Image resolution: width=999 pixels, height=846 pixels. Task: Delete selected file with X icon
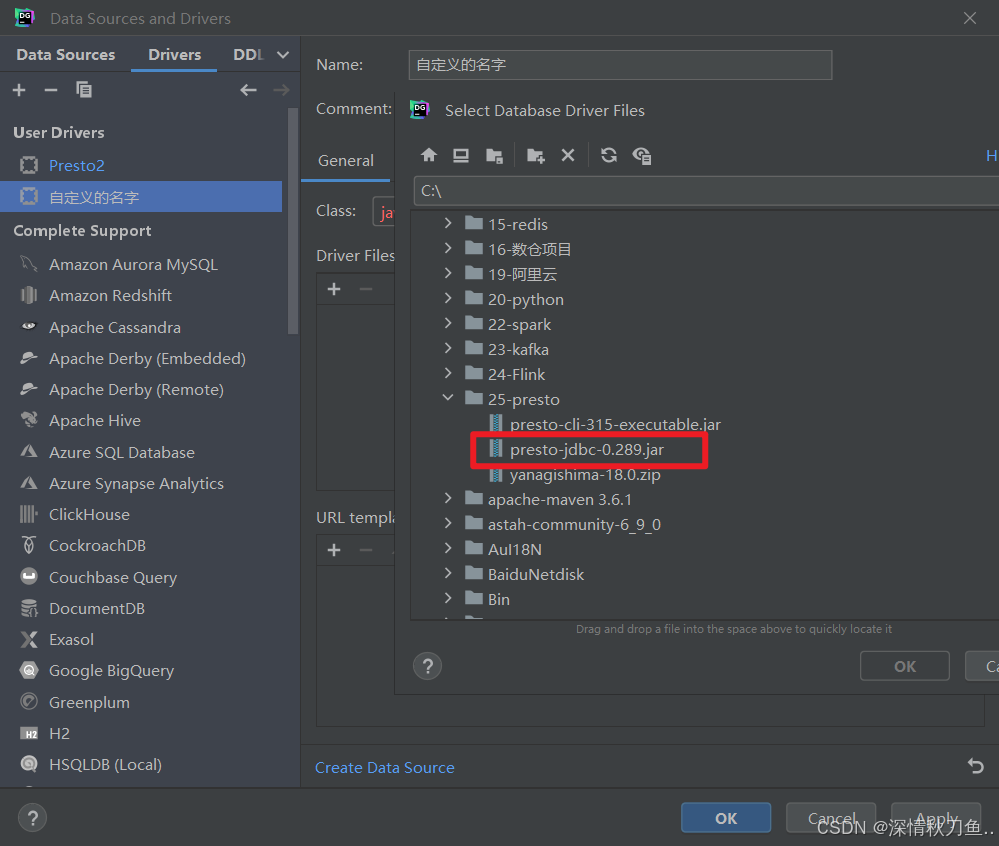click(568, 155)
